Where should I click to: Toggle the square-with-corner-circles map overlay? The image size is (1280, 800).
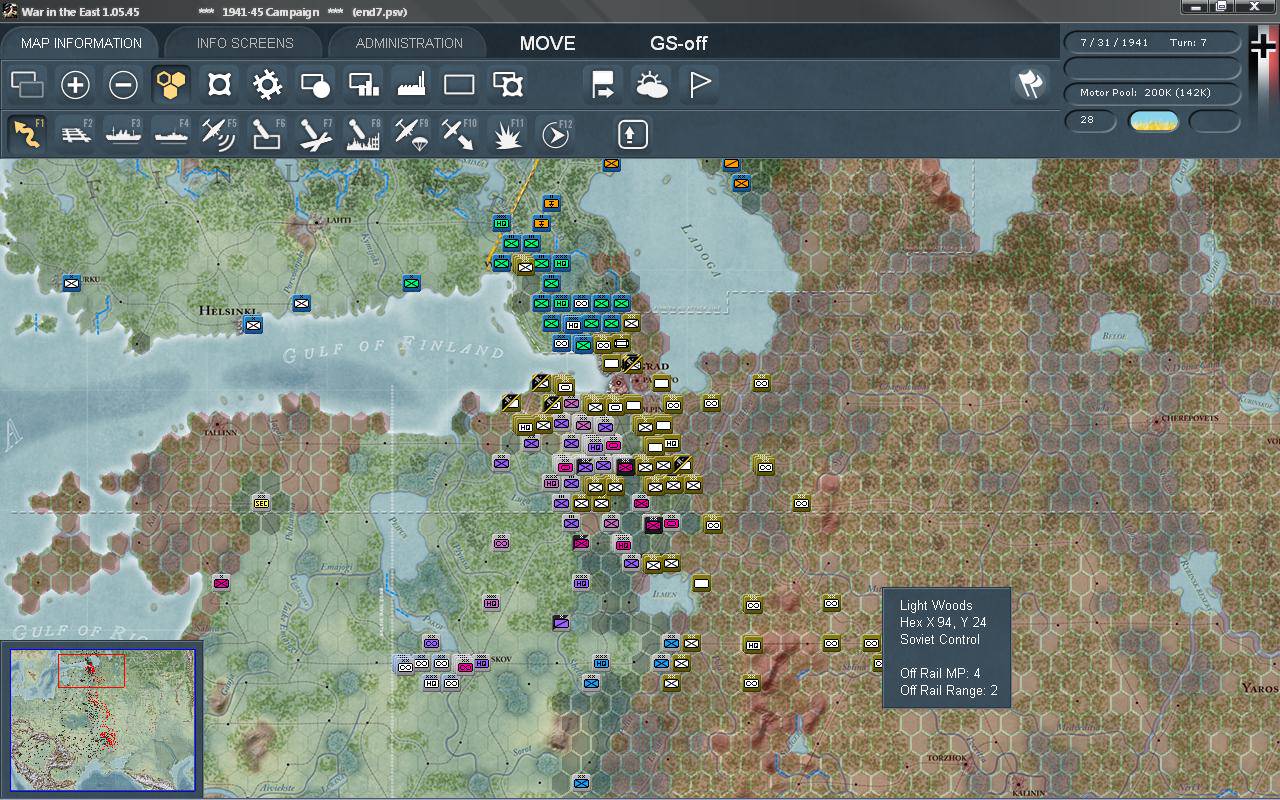pyautogui.click(x=219, y=85)
